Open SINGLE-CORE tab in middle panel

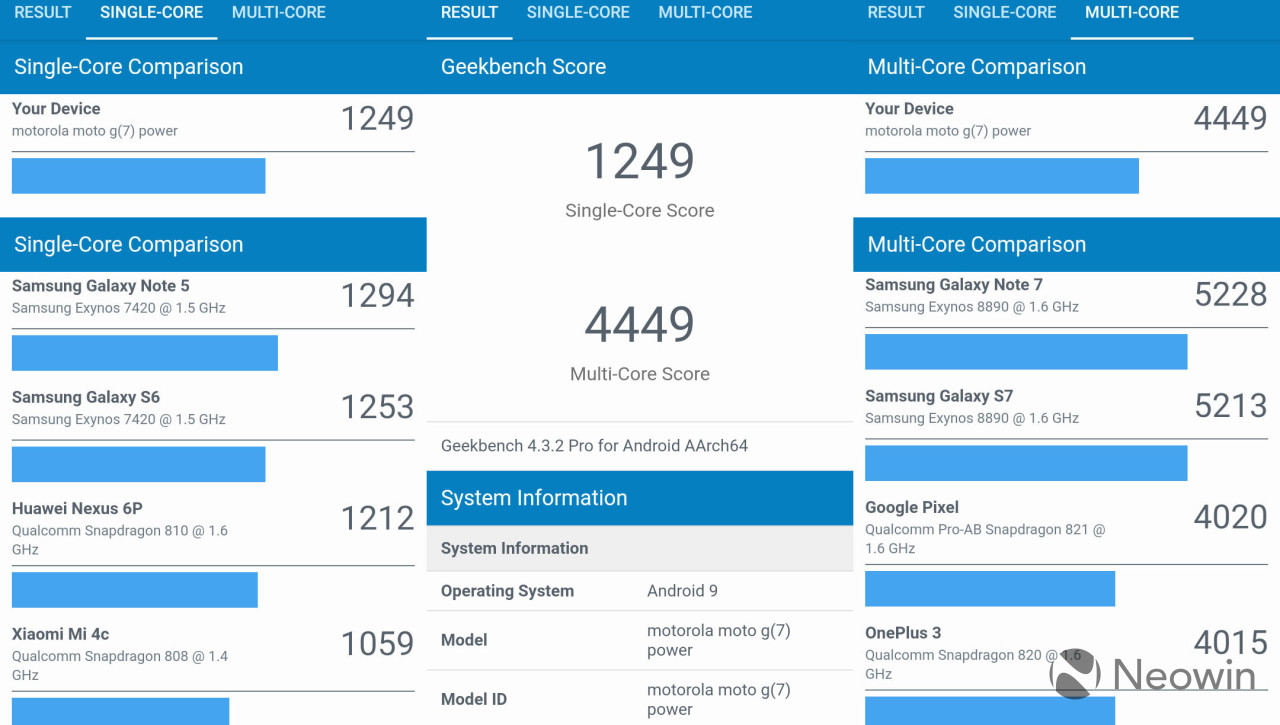pyautogui.click(x=578, y=13)
